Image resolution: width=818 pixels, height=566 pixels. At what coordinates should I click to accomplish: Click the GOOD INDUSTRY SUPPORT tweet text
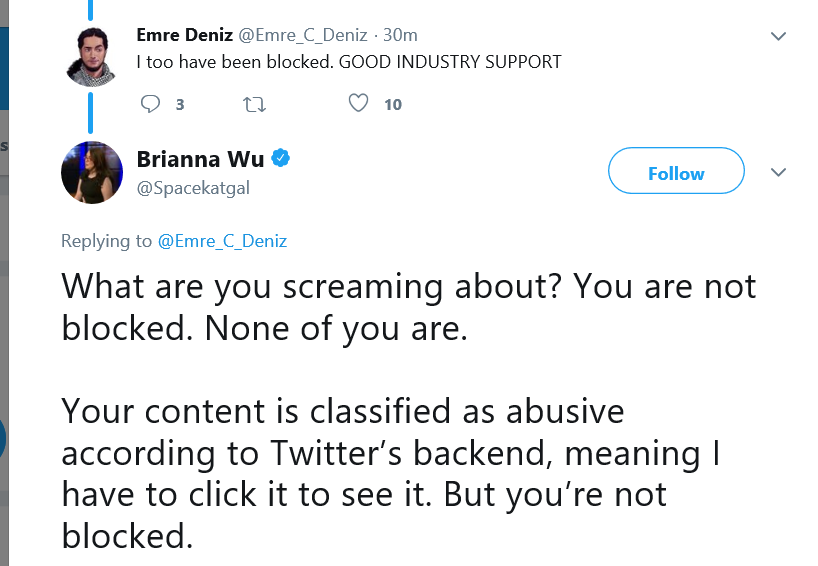[x=349, y=62]
